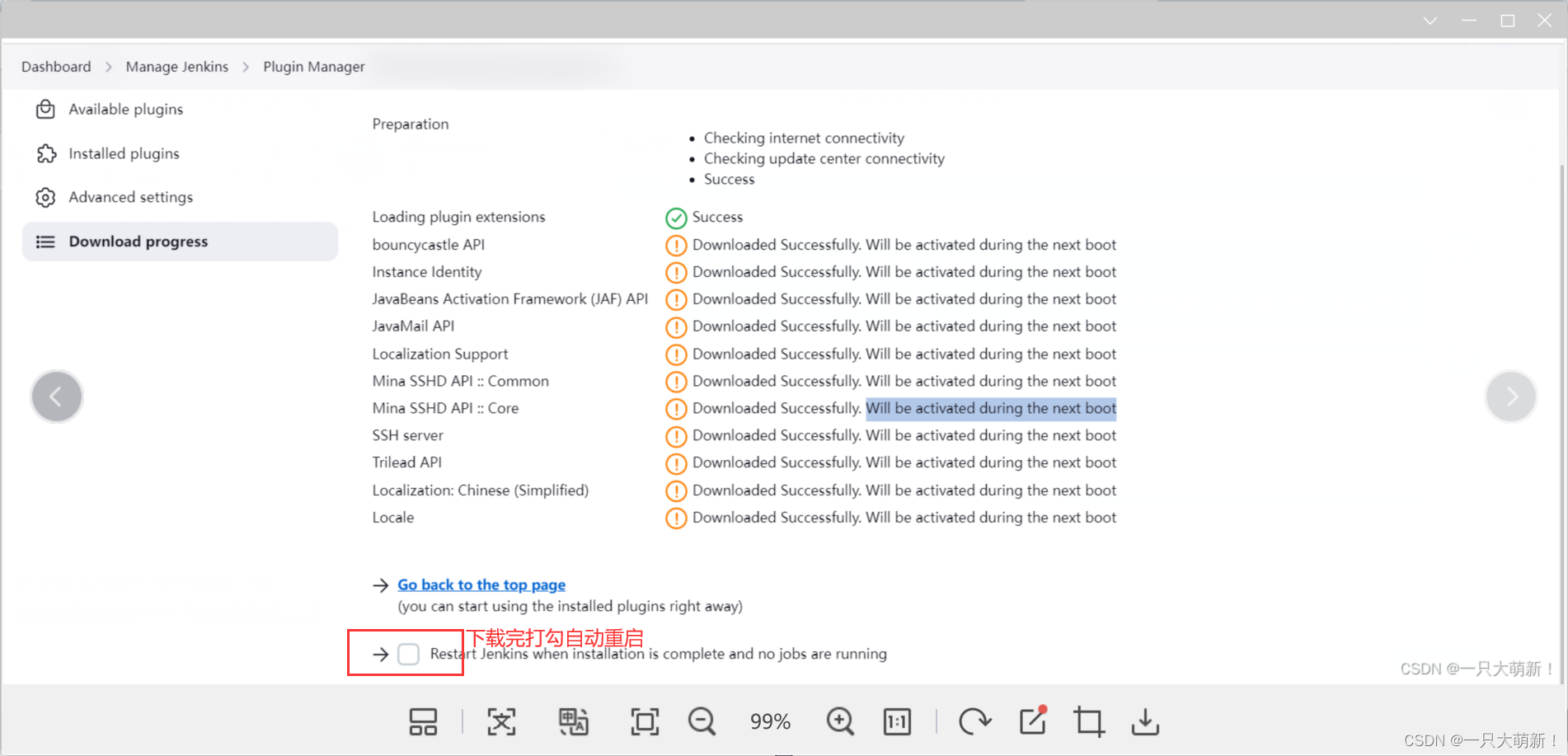Click the Download progress list icon
This screenshot has width=1568, height=756.
pos(46,242)
